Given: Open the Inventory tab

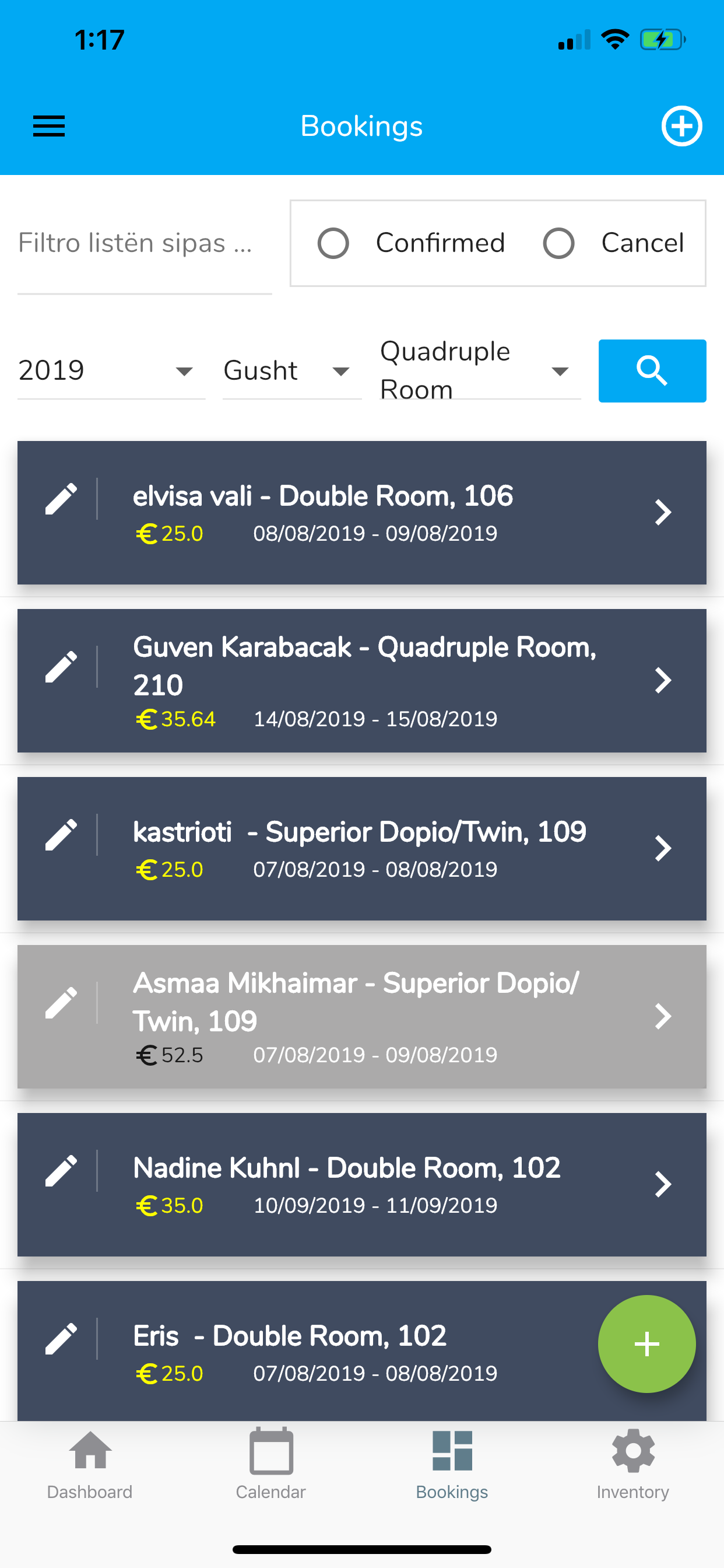Looking at the screenshot, I should tap(632, 1465).
